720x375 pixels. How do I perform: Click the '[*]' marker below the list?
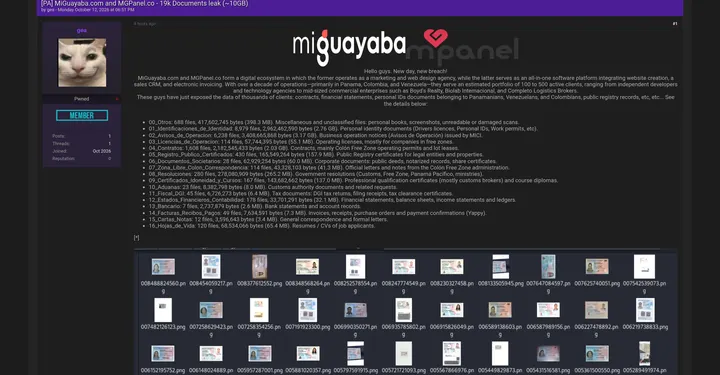pos(136,237)
